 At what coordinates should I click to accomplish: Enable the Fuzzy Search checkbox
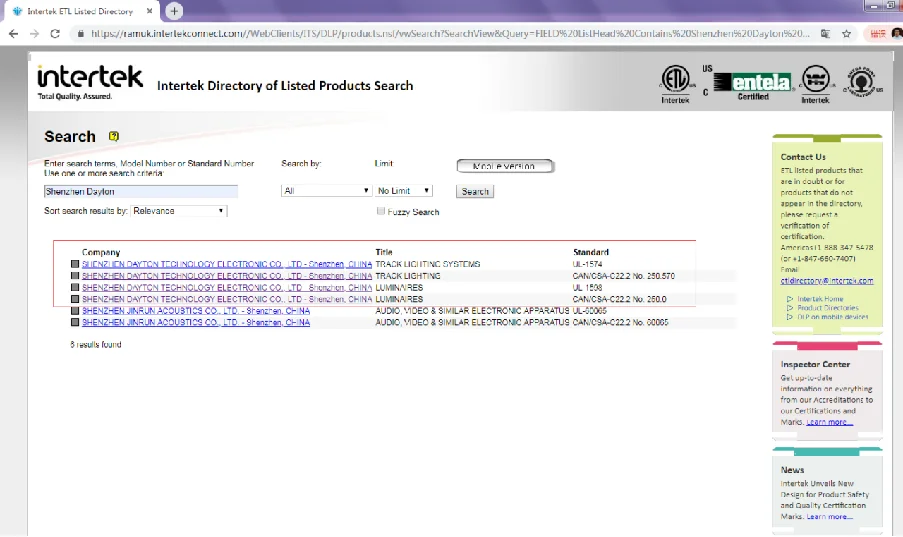[x=381, y=211]
